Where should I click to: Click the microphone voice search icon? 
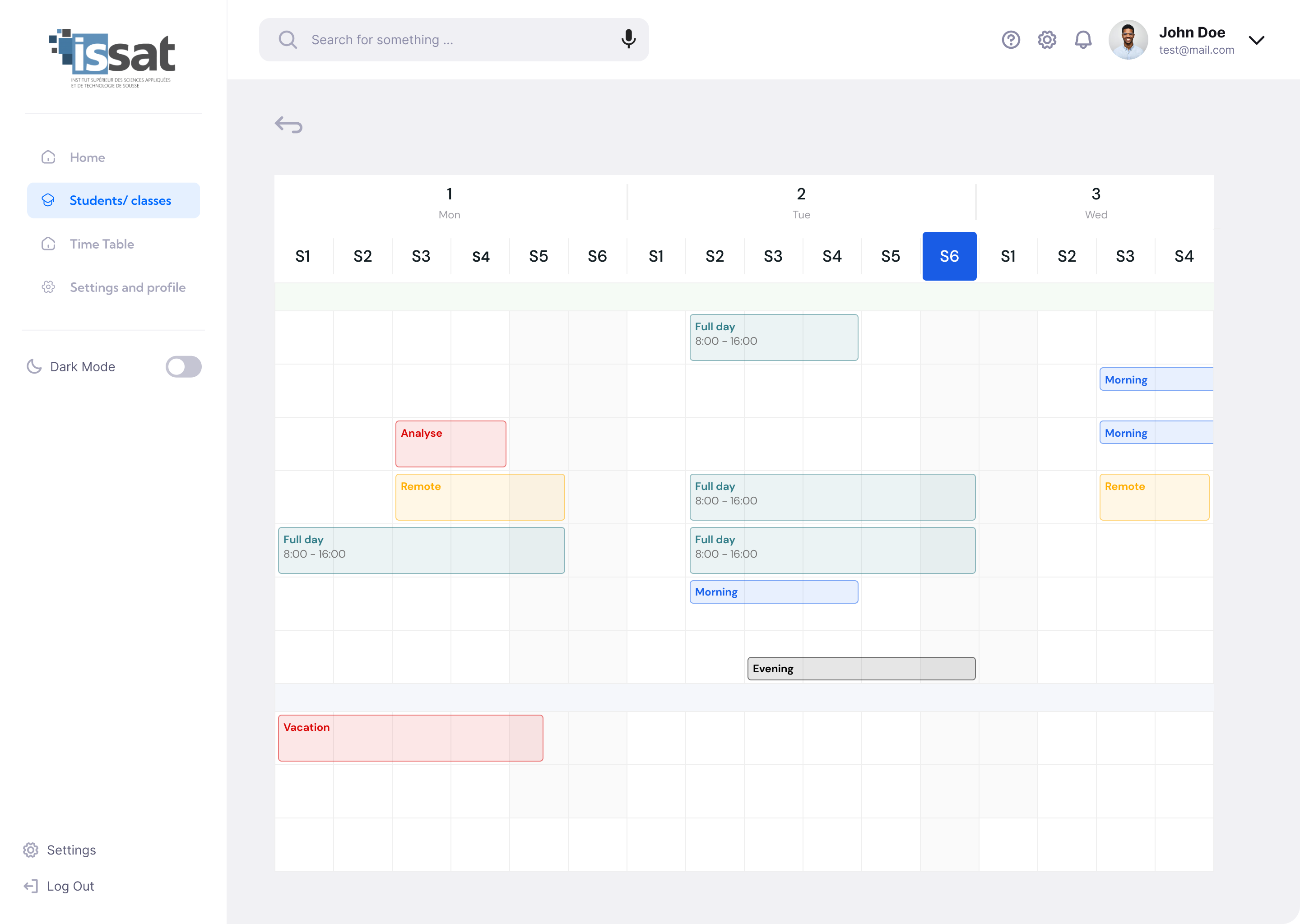628,39
